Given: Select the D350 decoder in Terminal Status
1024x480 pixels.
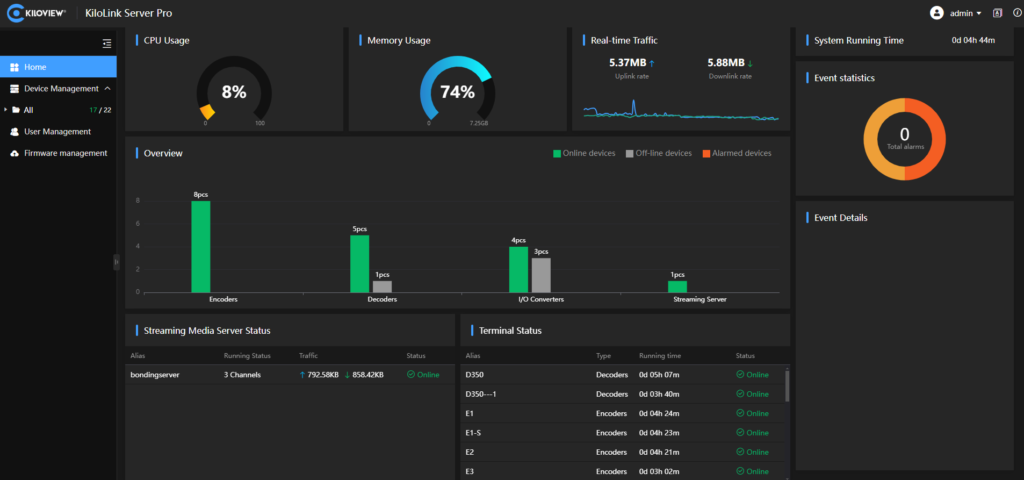Looking at the screenshot, I should pos(475,374).
